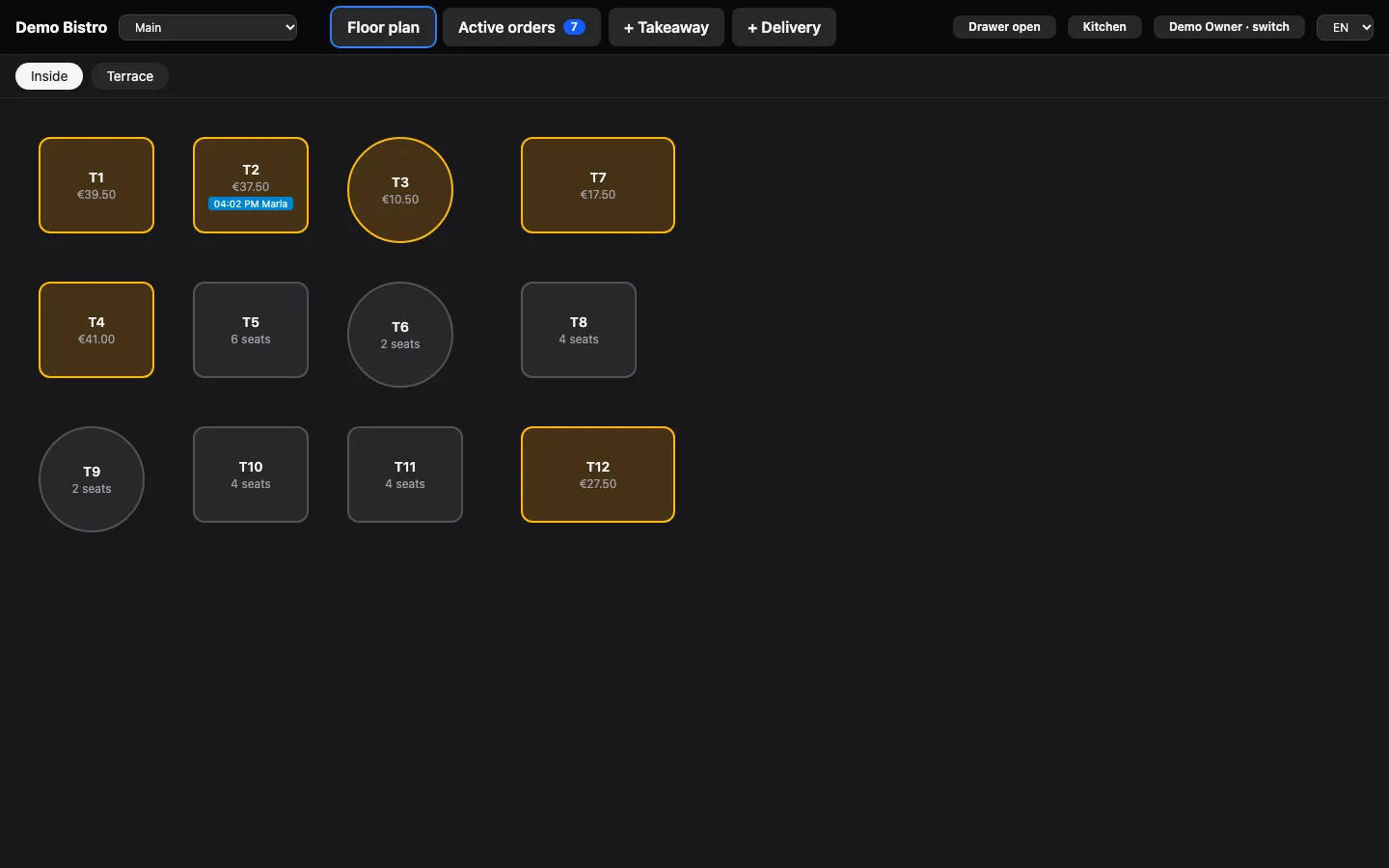1389x868 pixels.
Task: Select the Inside area tab
Action: (49, 76)
